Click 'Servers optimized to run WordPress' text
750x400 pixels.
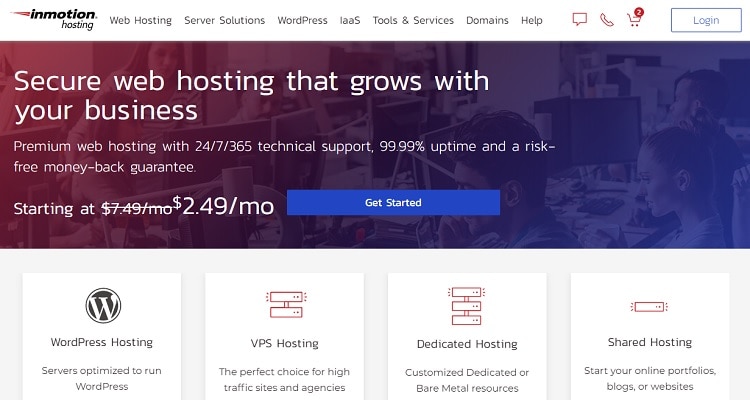[101, 378]
